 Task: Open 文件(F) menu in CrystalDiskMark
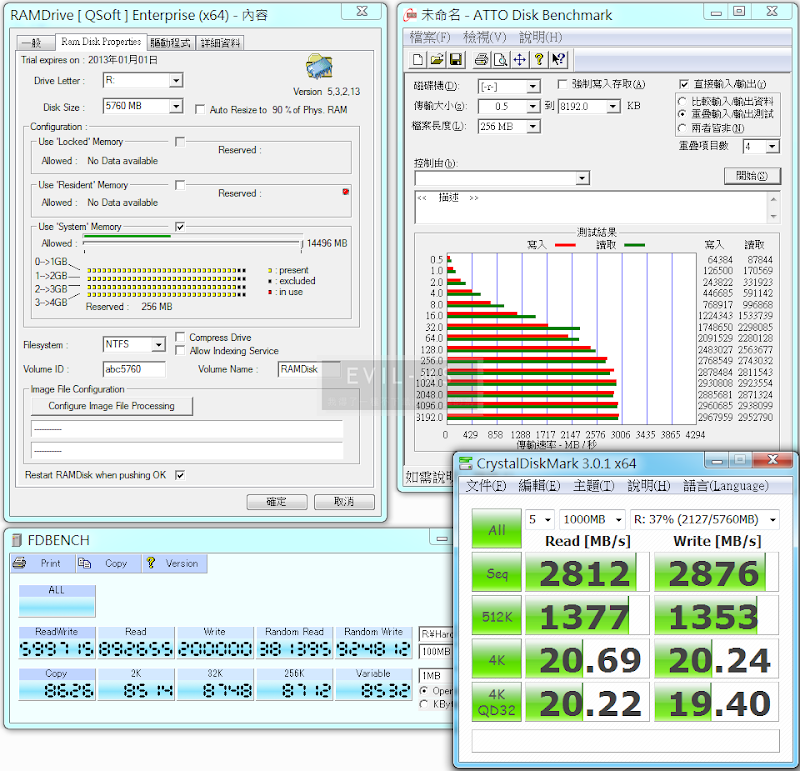point(485,485)
